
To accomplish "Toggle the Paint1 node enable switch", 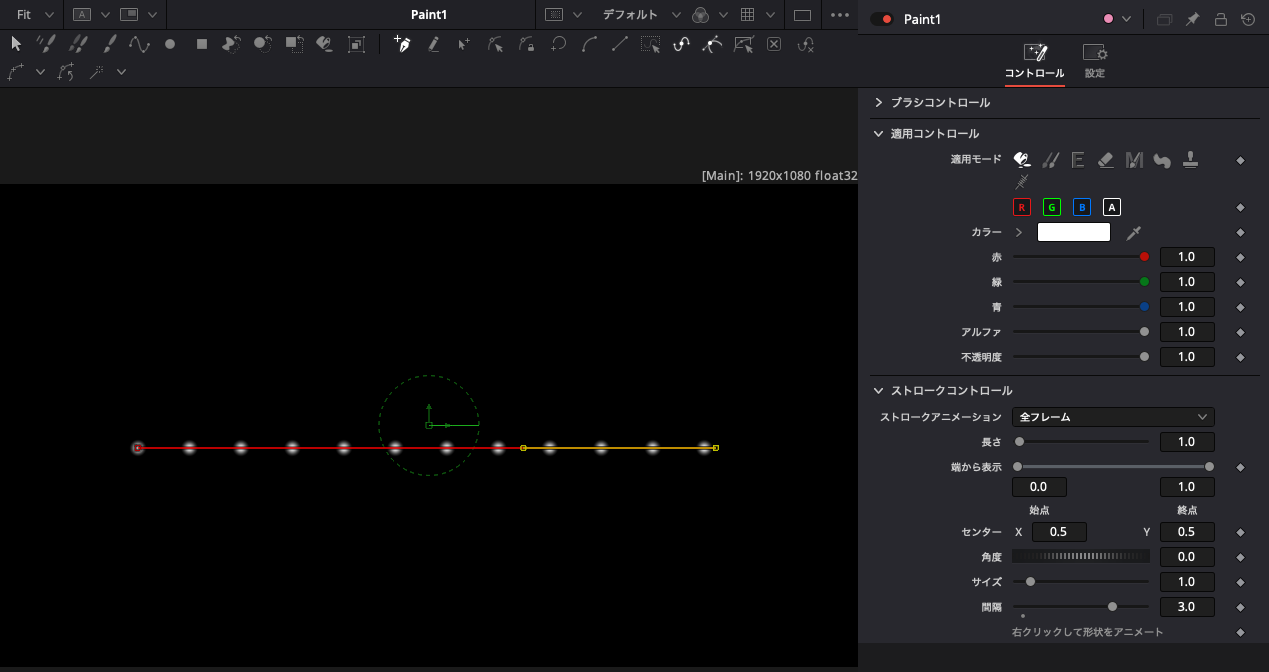I will (x=881, y=19).
